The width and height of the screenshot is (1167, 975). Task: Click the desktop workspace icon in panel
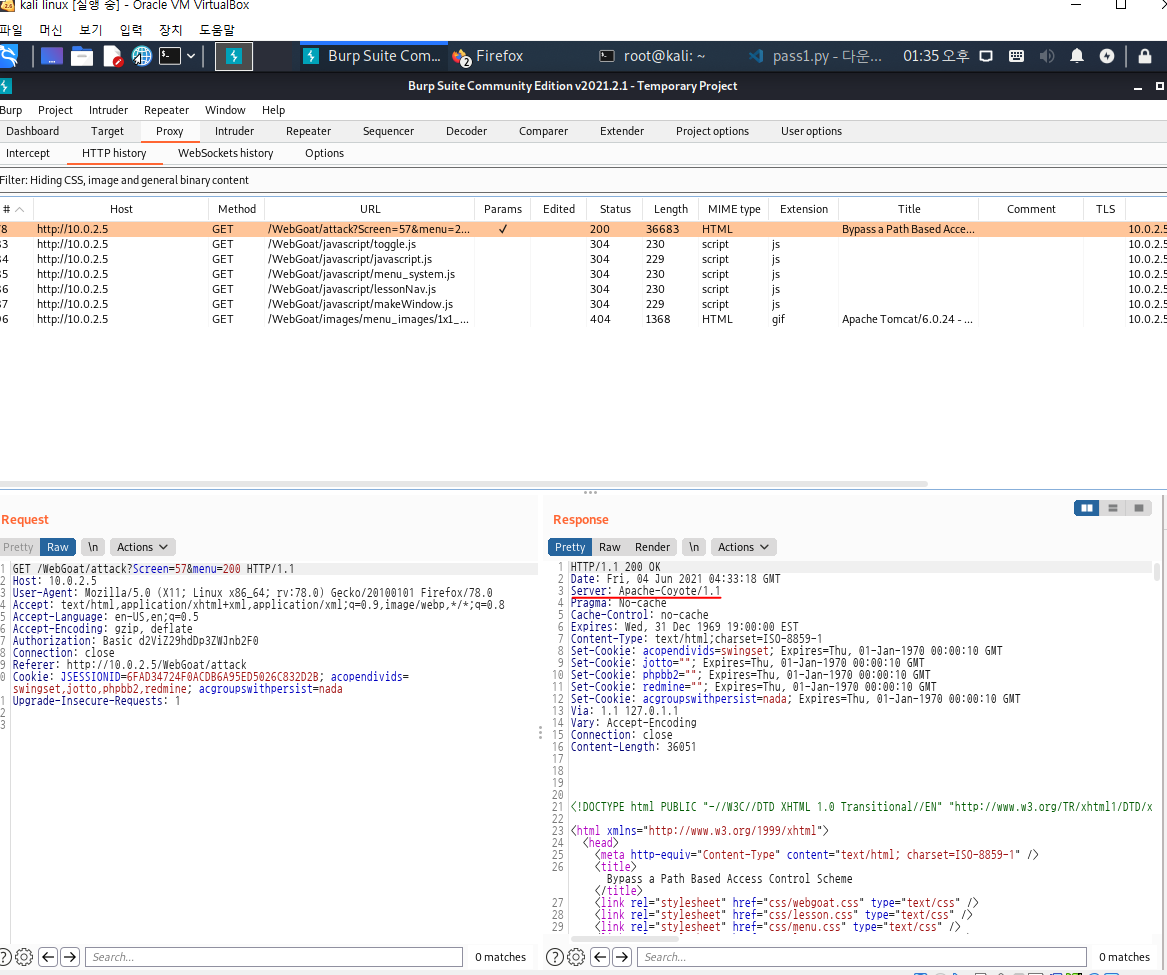click(51, 56)
